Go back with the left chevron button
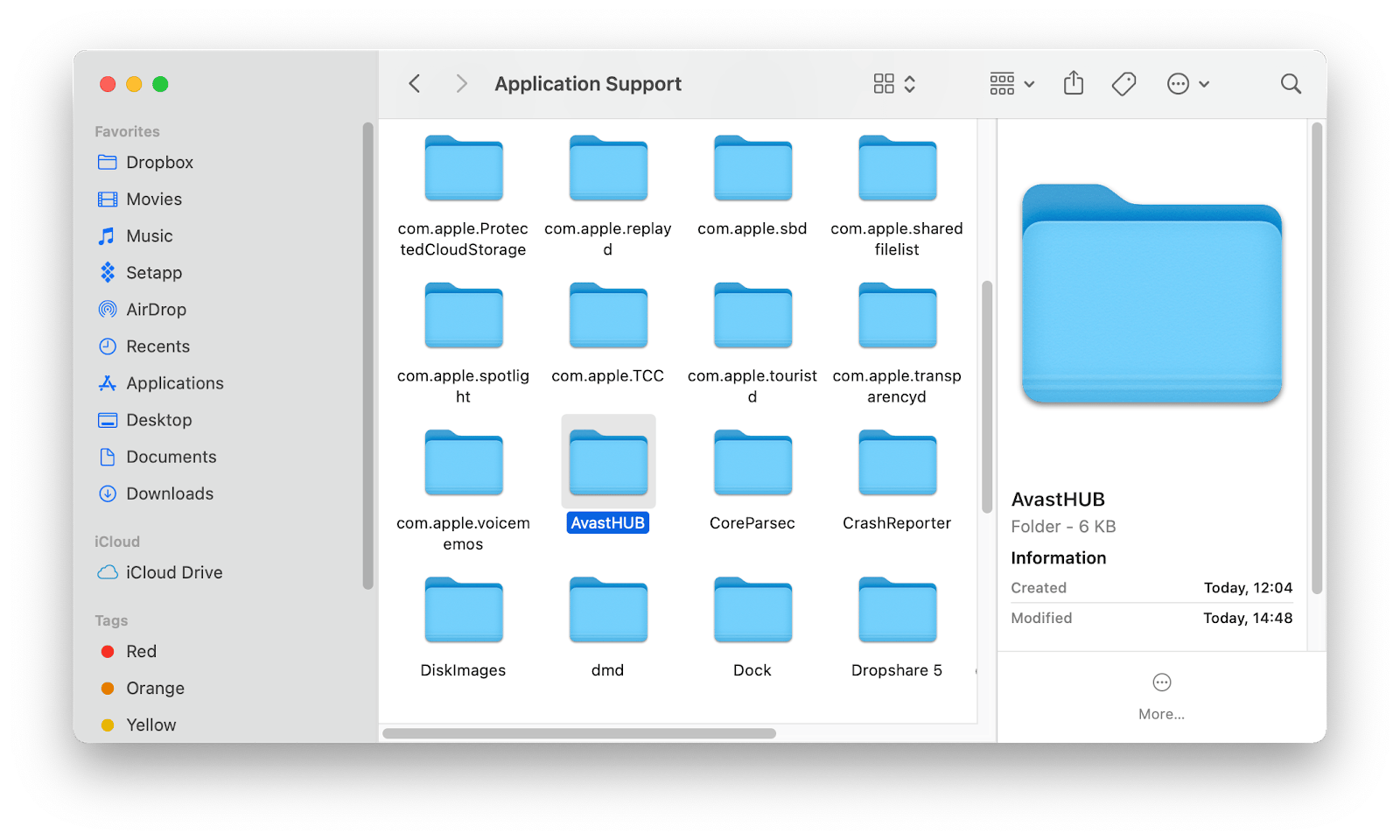The height and width of the screenshot is (840, 1400). point(415,84)
